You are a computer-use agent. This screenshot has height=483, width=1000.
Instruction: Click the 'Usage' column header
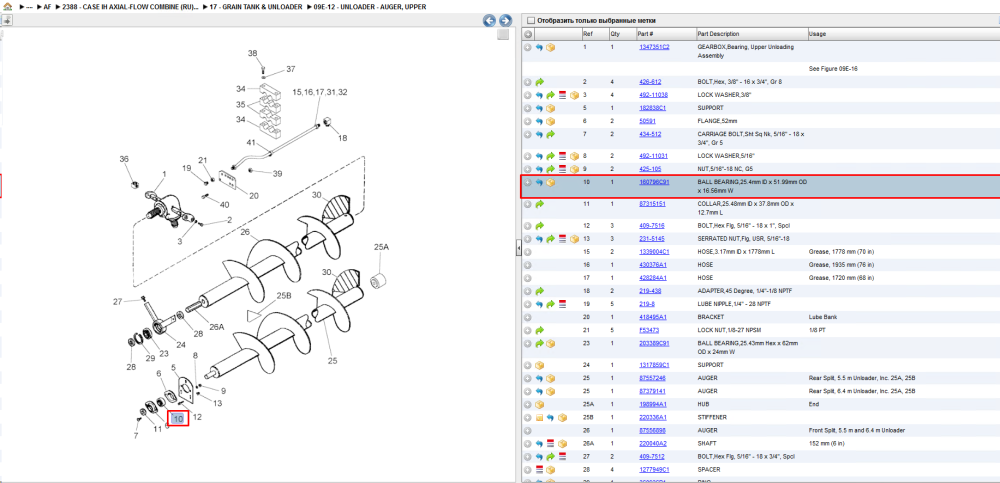pos(817,34)
